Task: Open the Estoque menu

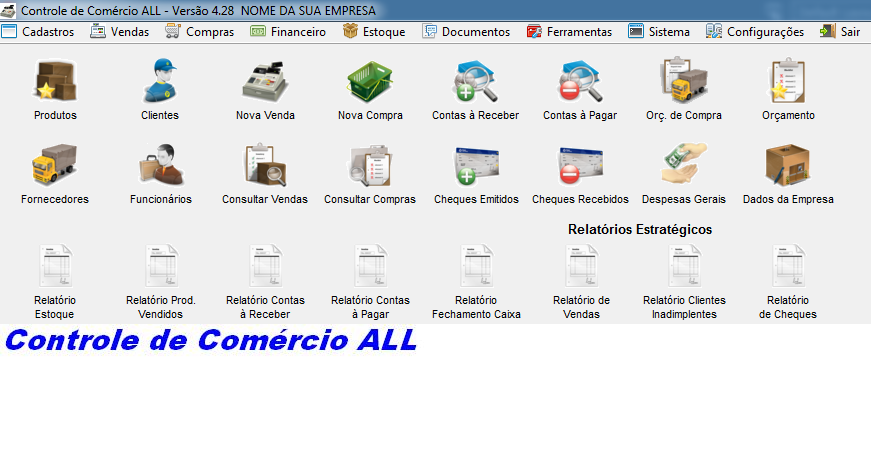Action: point(374,32)
